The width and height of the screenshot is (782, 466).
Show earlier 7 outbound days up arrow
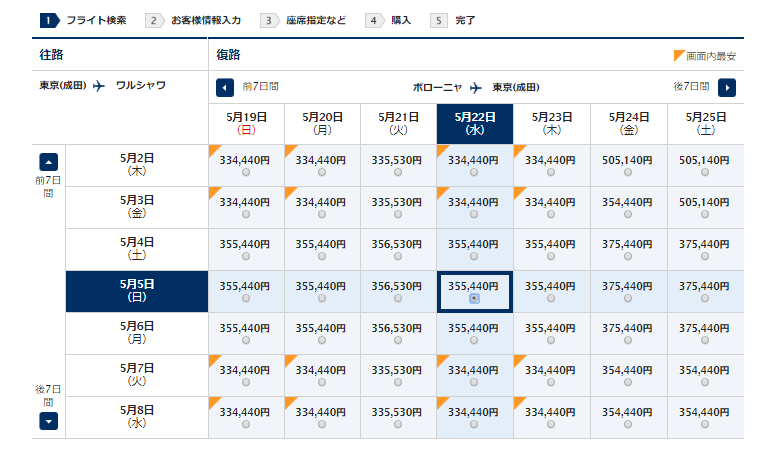point(48,162)
